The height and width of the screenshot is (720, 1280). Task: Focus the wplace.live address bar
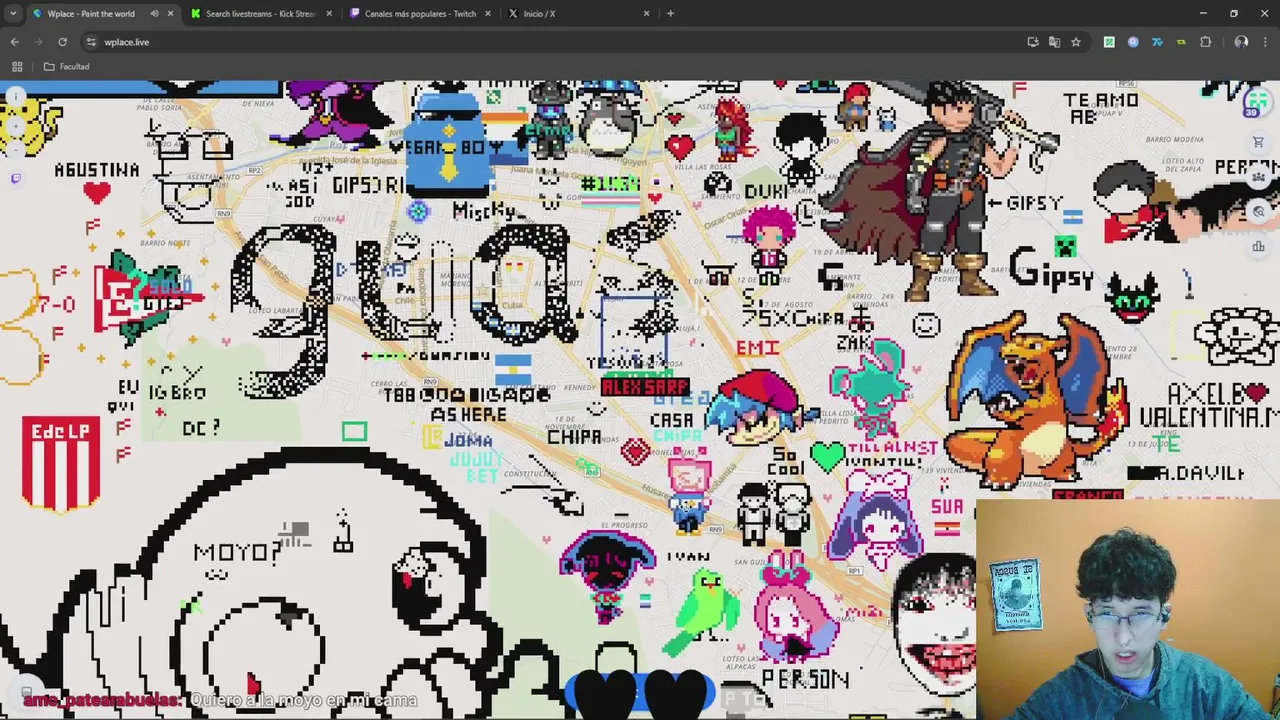click(560, 42)
